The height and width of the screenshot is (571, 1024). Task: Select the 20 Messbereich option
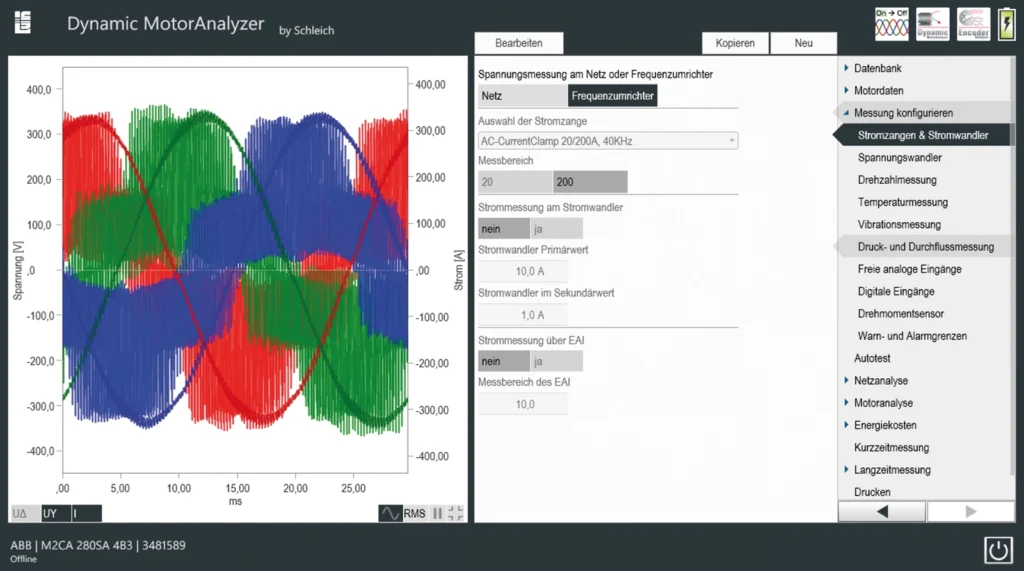pos(515,182)
